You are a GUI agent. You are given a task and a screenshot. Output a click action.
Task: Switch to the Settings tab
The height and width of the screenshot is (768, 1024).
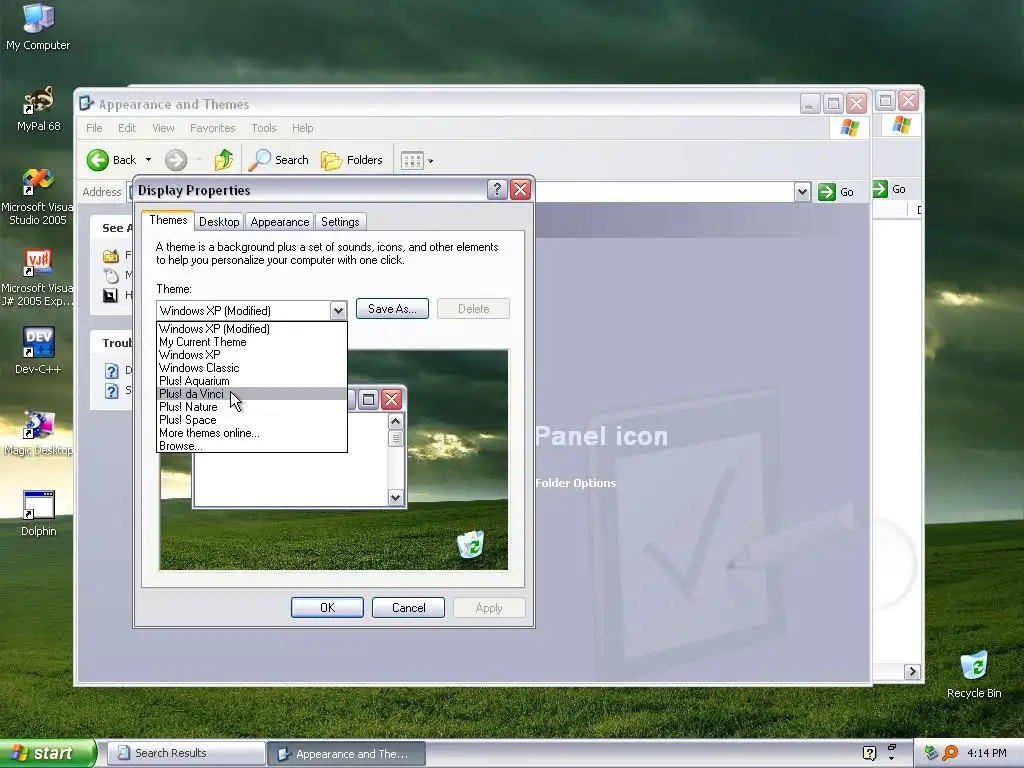[340, 222]
